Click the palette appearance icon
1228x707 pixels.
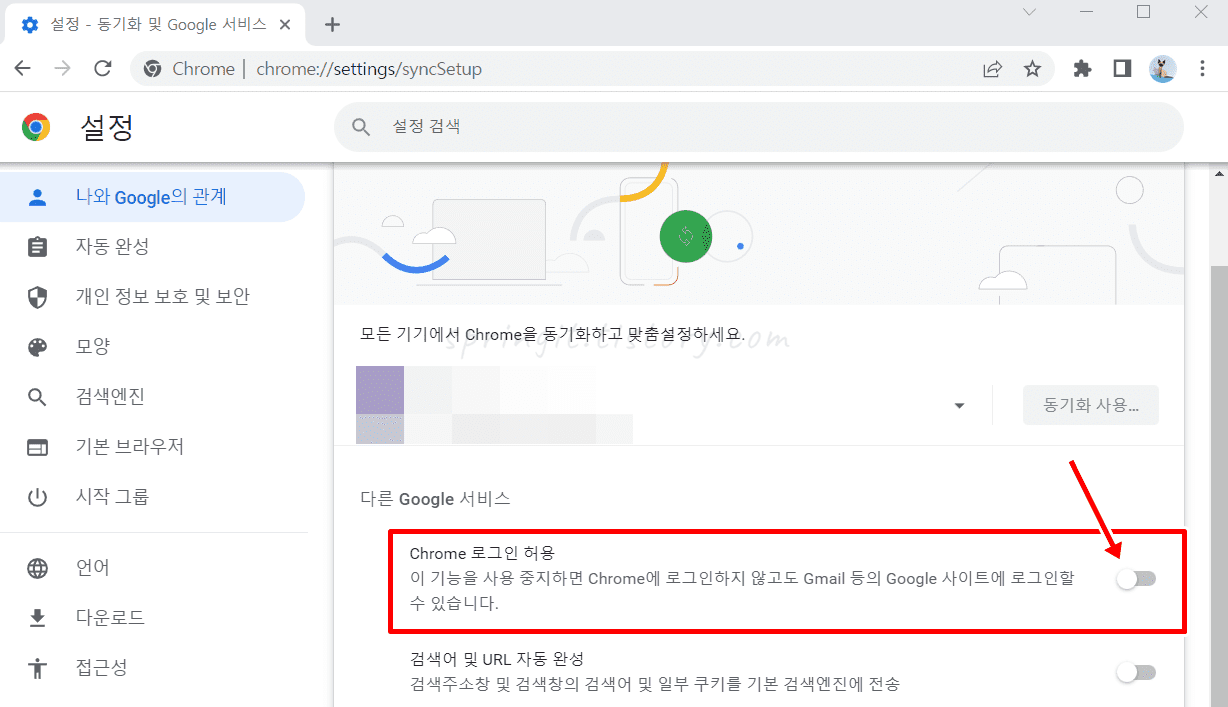37,347
